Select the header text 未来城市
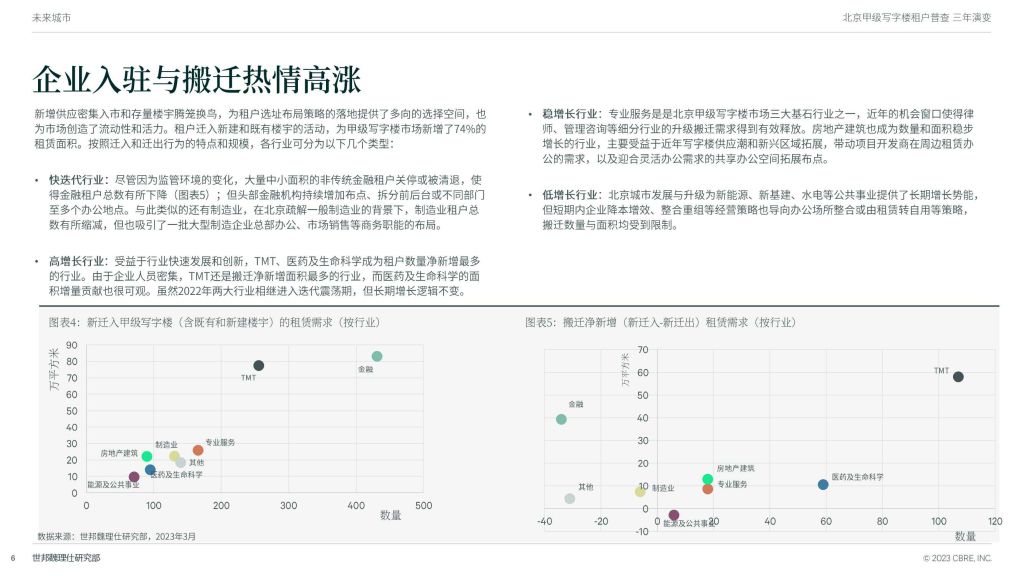 pos(52,18)
